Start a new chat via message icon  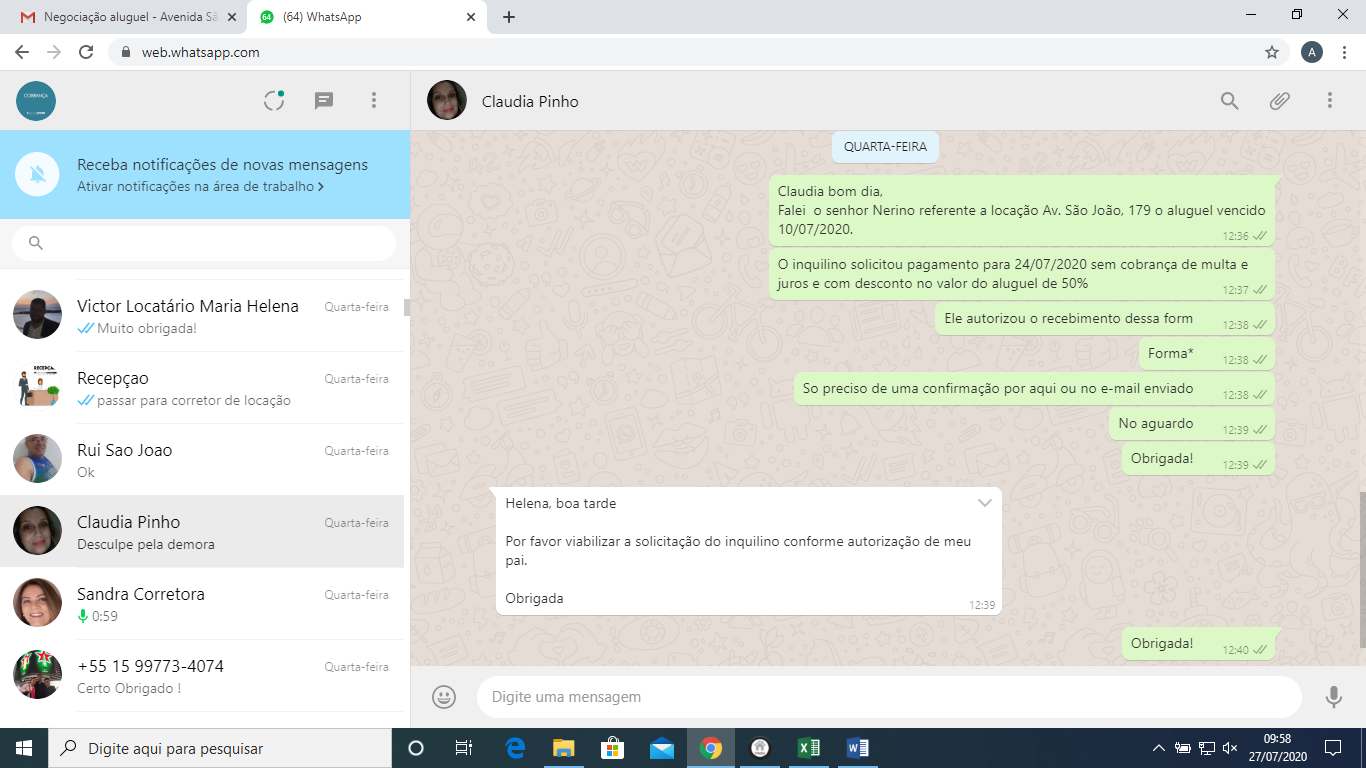pos(324,100)
